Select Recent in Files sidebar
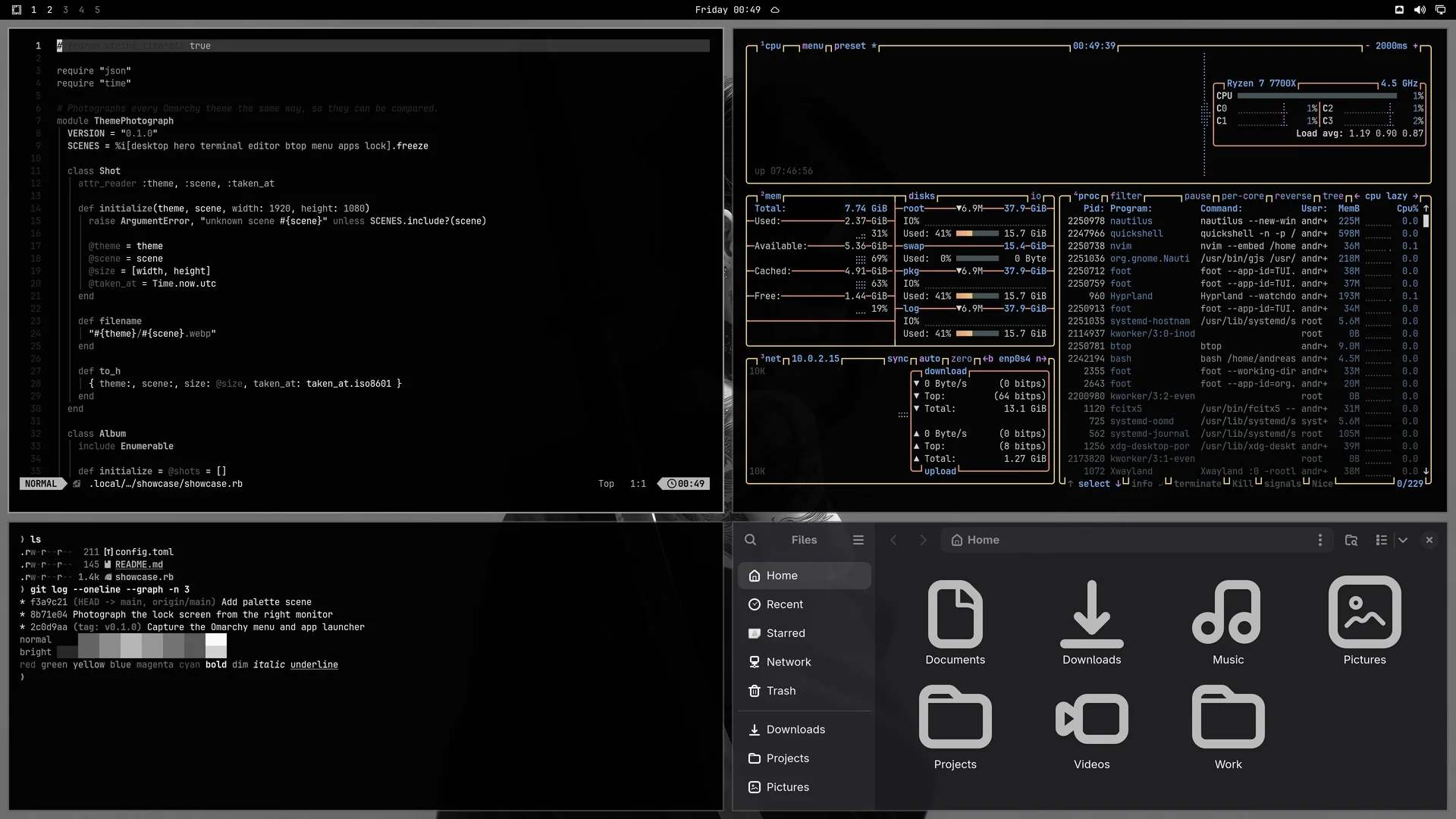The width and height of the screenshot is (1456, 819). coord(805,604)
